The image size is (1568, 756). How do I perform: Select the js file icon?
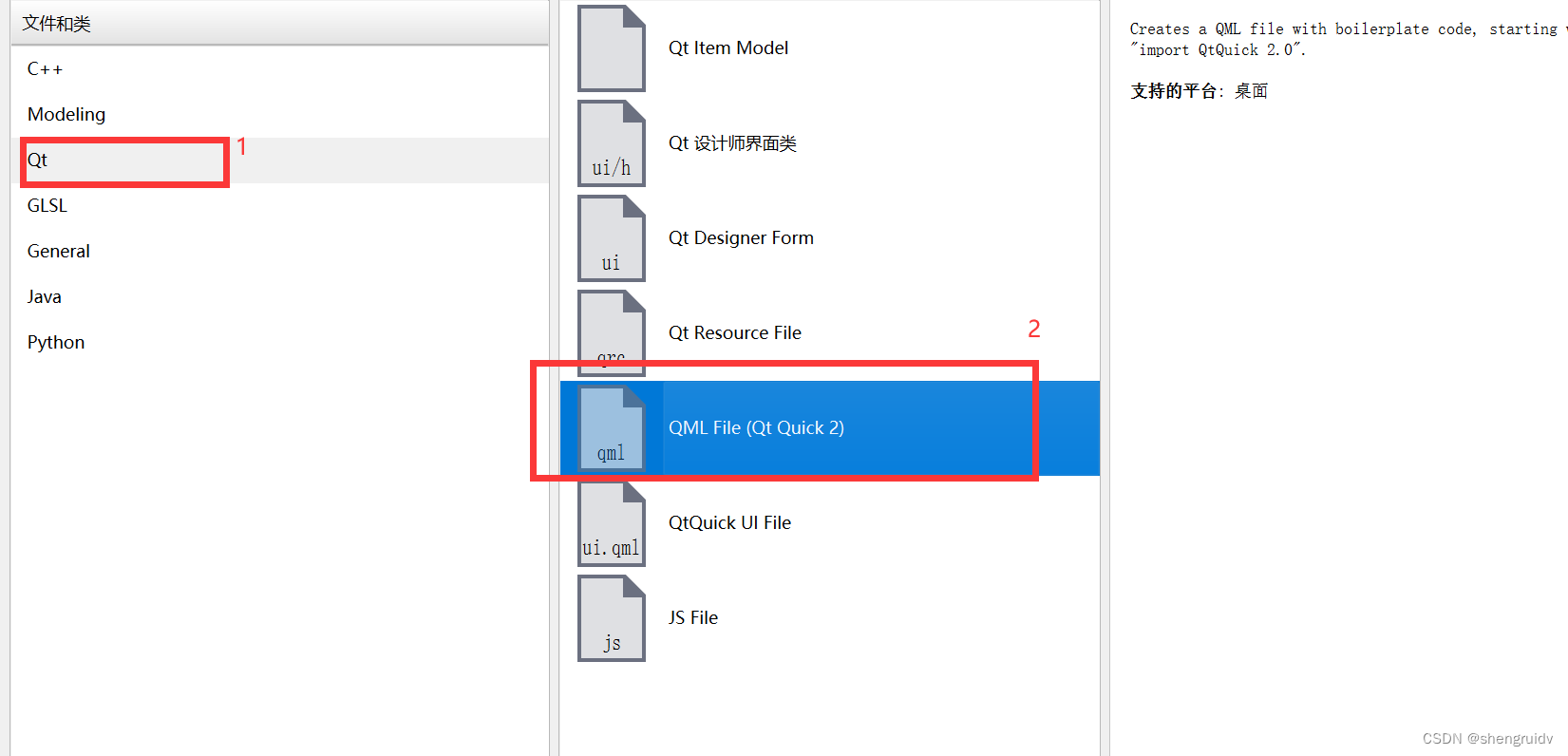point(612,618)
